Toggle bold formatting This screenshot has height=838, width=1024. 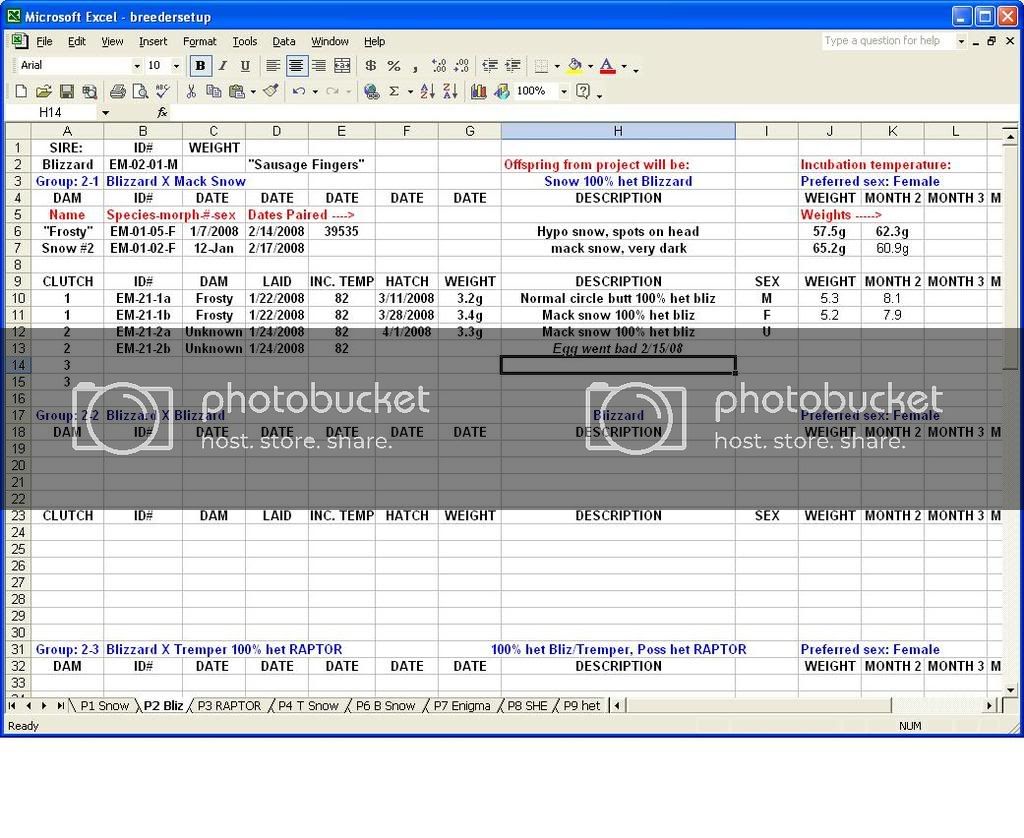click(x=200, y=66)
